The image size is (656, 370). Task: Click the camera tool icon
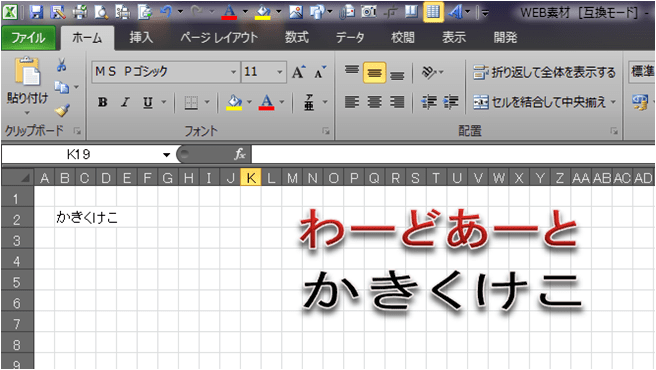pyautogui.click(x=369, y=12)
